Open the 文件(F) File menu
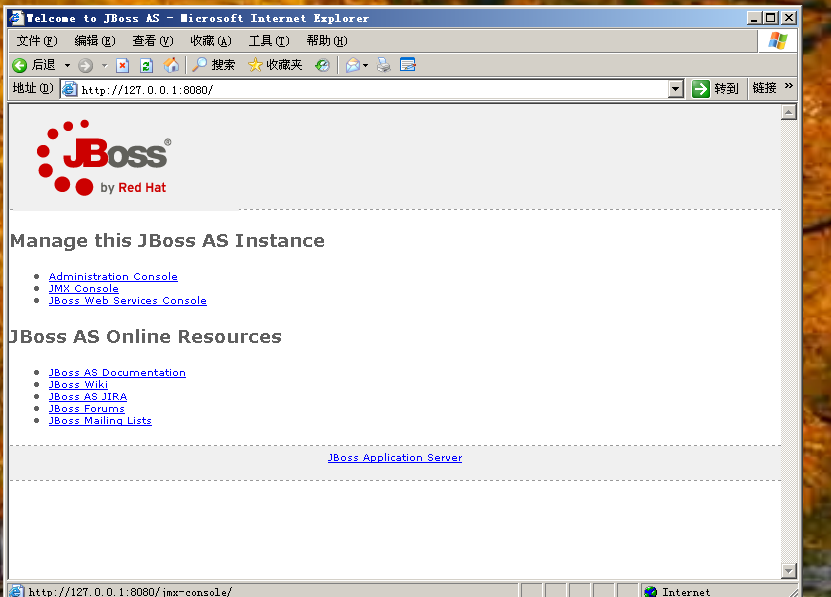 coord(37,41)
